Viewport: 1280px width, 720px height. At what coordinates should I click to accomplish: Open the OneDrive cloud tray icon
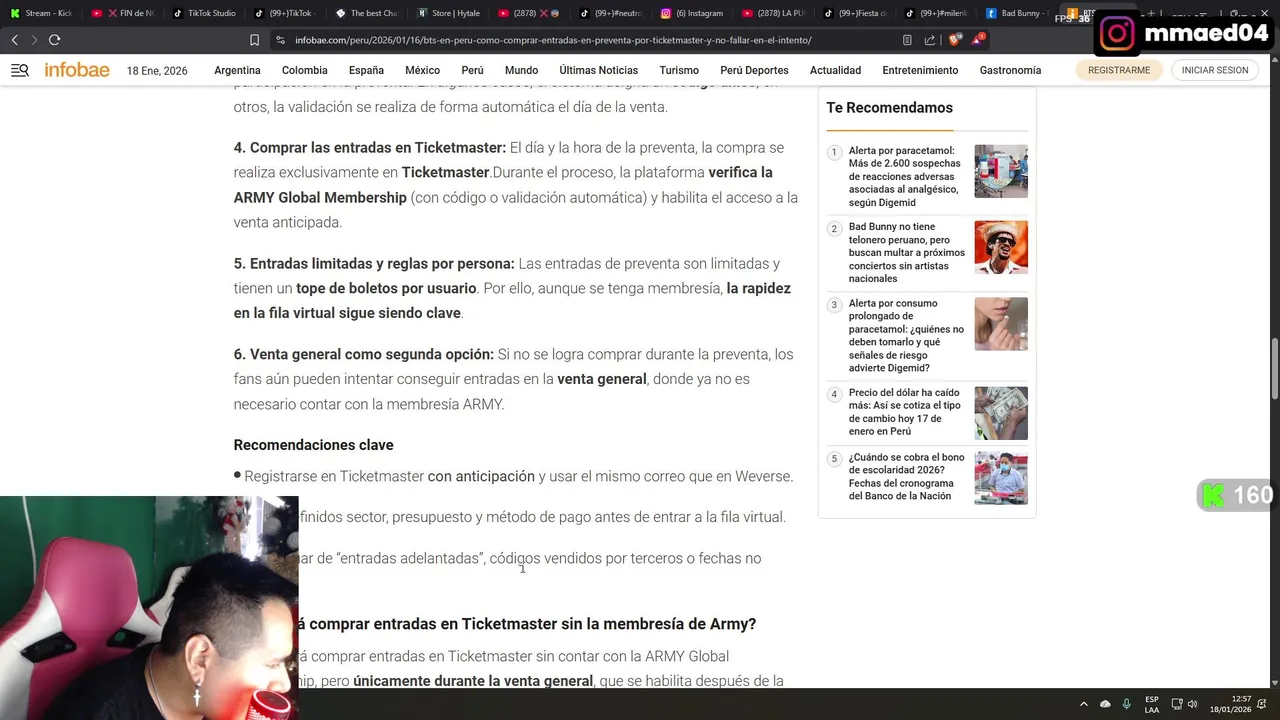coord(1105,704)
